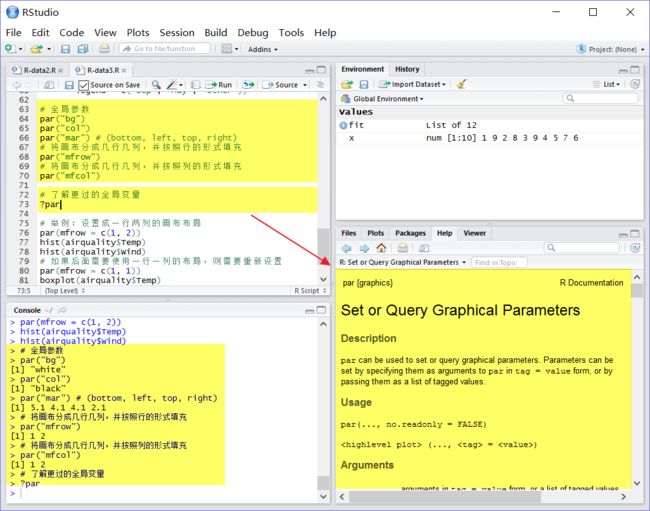Screen dimensions: 650x511
Task: Clear the environment with the broom icon
Action: click(462, 84)
